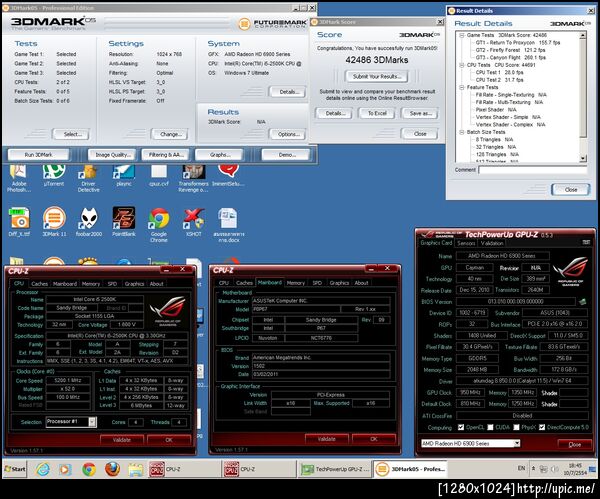Open the Diff_x.rtf file icon
This screenshot has width=600, height=499.
tap(19, 222)
